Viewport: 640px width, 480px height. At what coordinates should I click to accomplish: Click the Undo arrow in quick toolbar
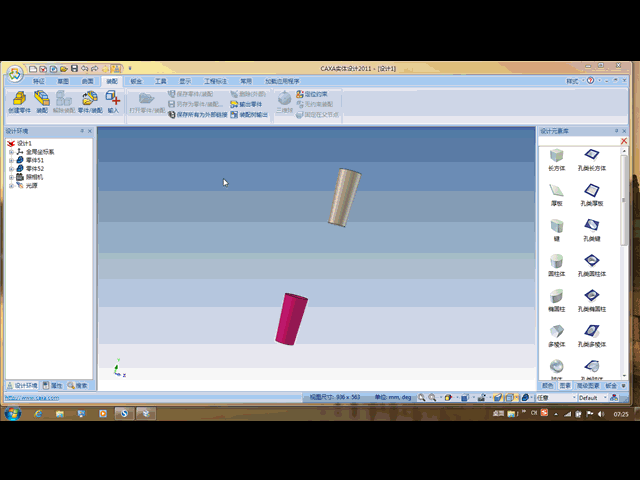84,69
